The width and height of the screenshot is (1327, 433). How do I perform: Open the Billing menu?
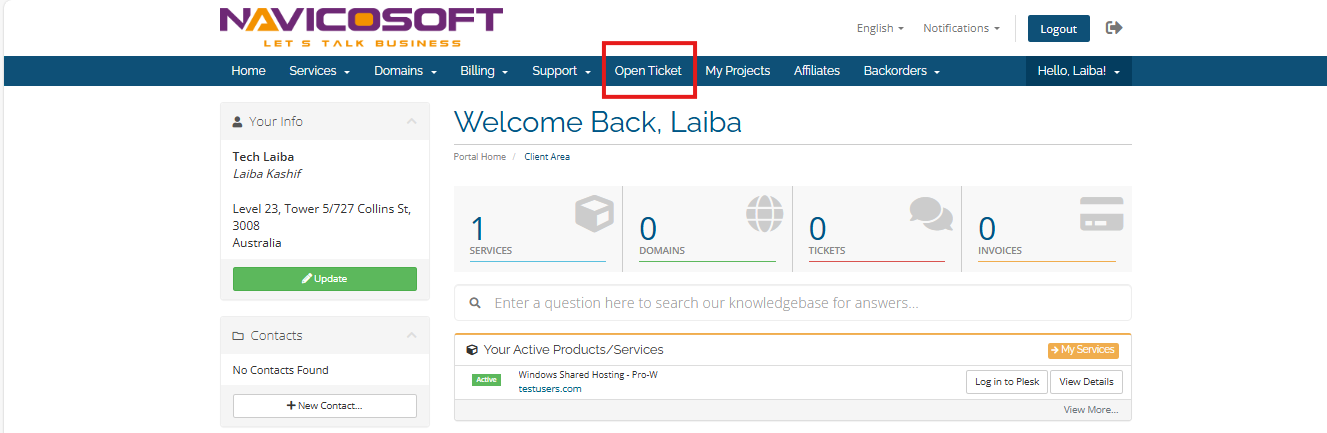[484, 71]
